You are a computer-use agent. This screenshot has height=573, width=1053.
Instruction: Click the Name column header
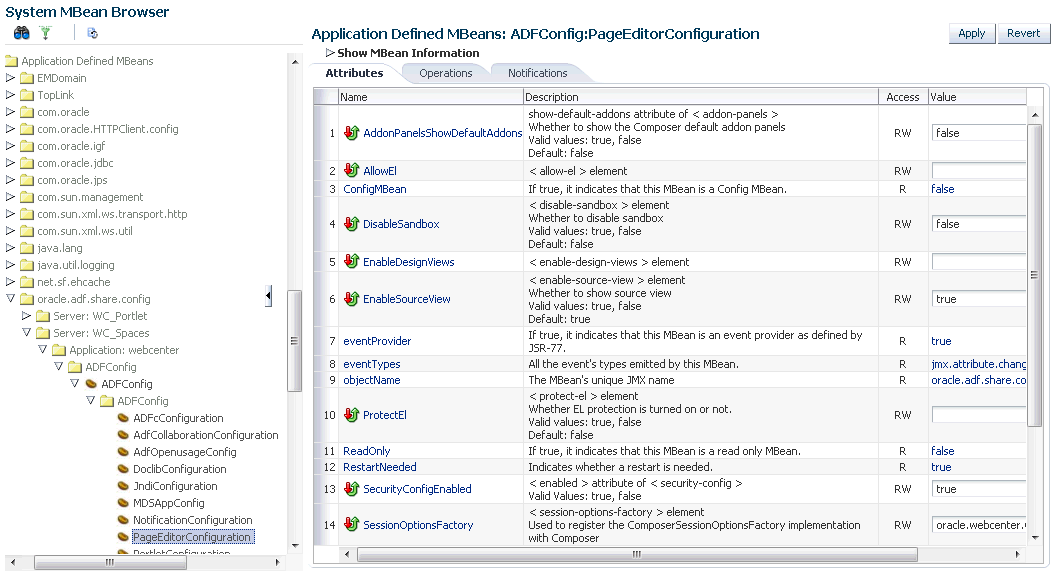coord(430,97)
